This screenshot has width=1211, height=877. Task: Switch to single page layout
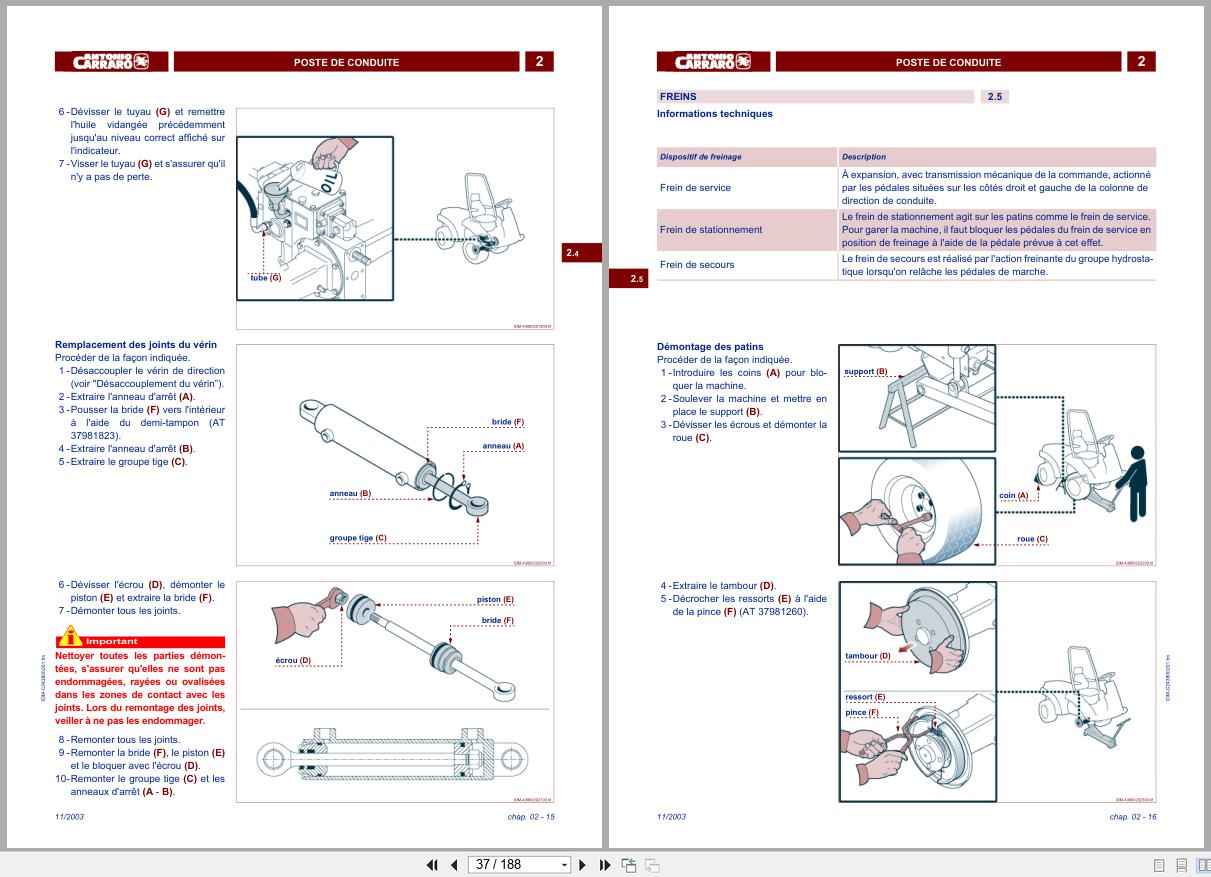tap(1159, 865)
